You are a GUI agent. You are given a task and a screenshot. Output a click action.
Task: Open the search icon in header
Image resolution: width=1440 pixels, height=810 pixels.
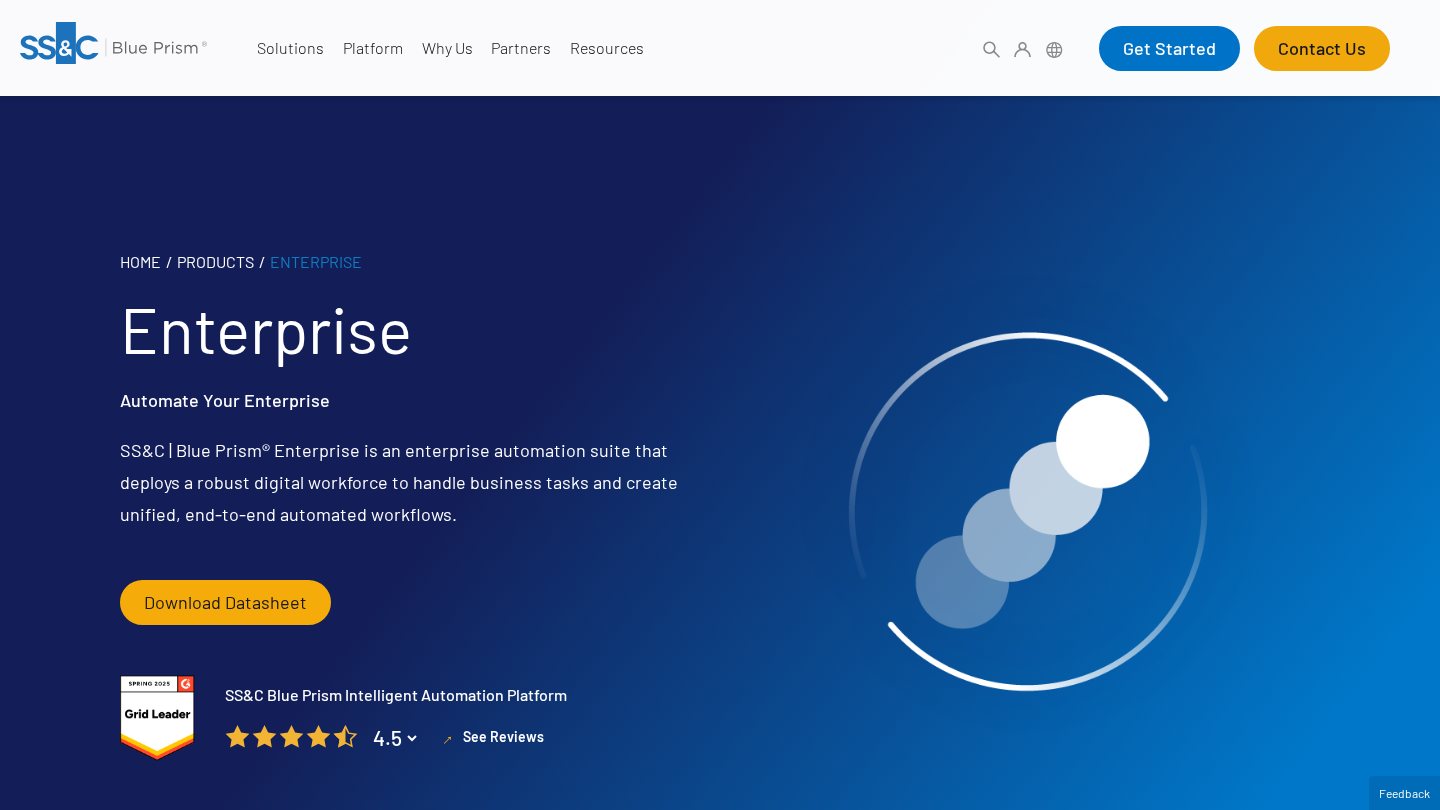991,49
